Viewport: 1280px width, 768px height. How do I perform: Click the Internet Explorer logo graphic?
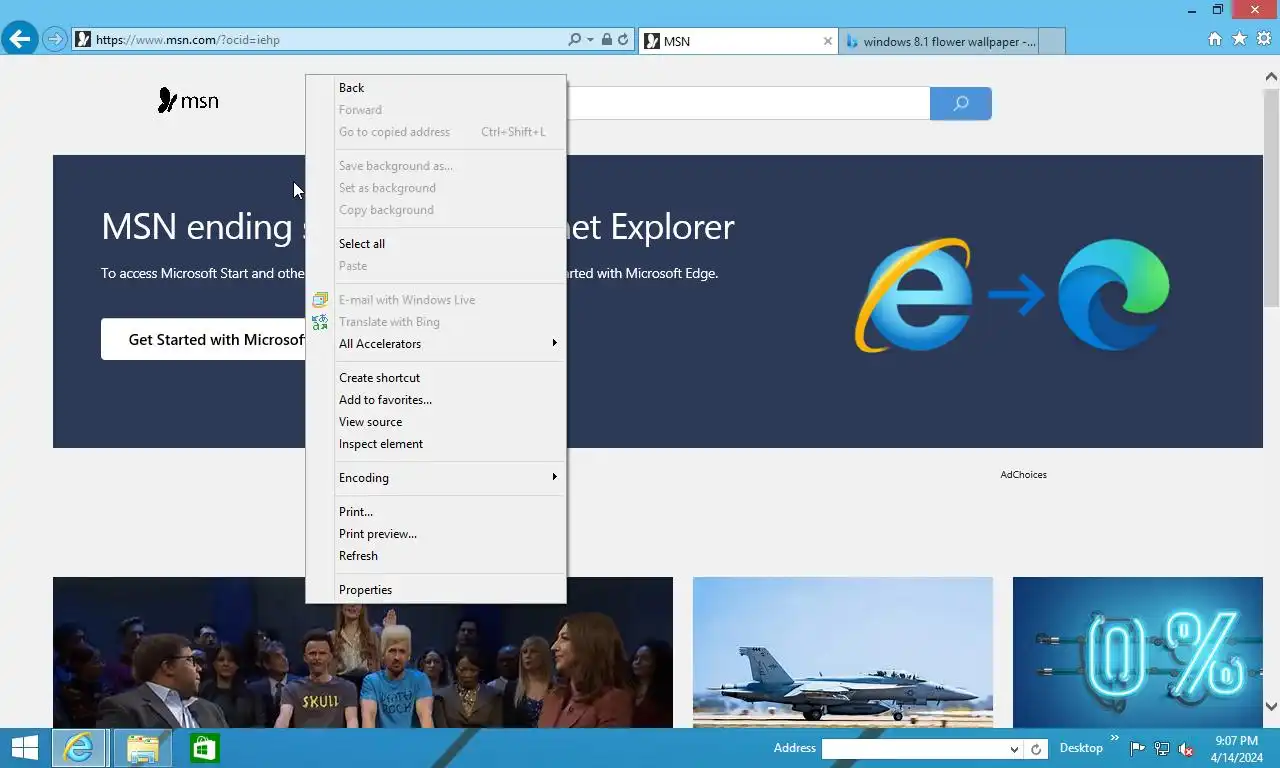913,295
